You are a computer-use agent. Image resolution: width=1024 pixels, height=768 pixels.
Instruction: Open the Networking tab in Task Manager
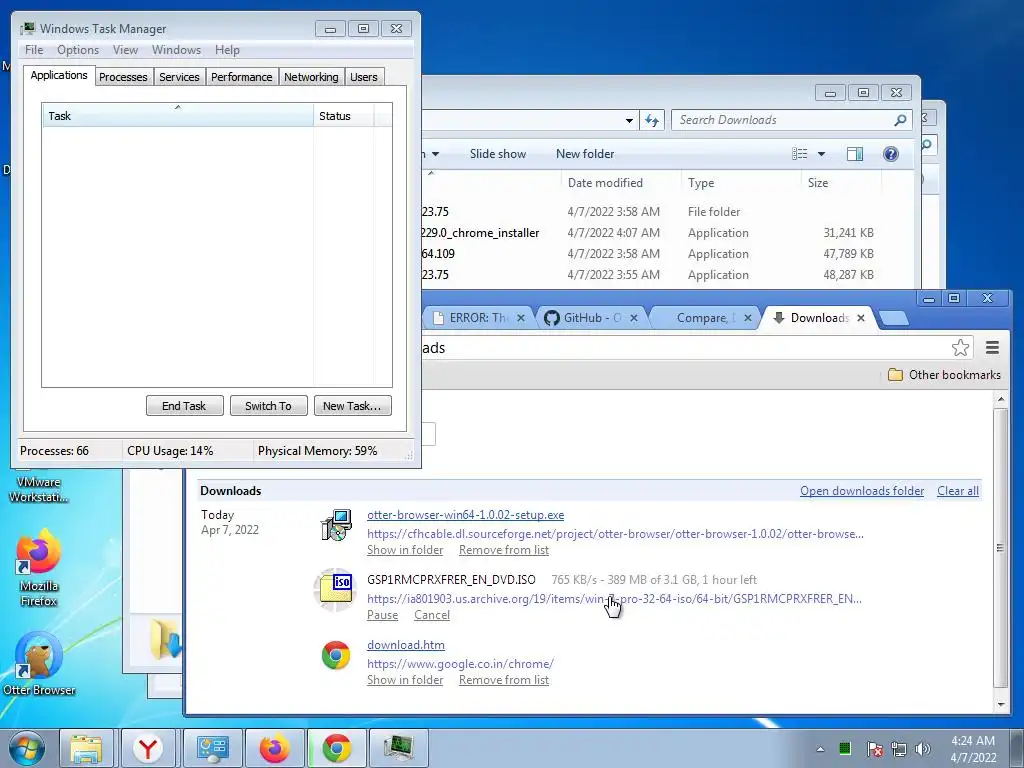pyautogui.click(x=311, y=77)
